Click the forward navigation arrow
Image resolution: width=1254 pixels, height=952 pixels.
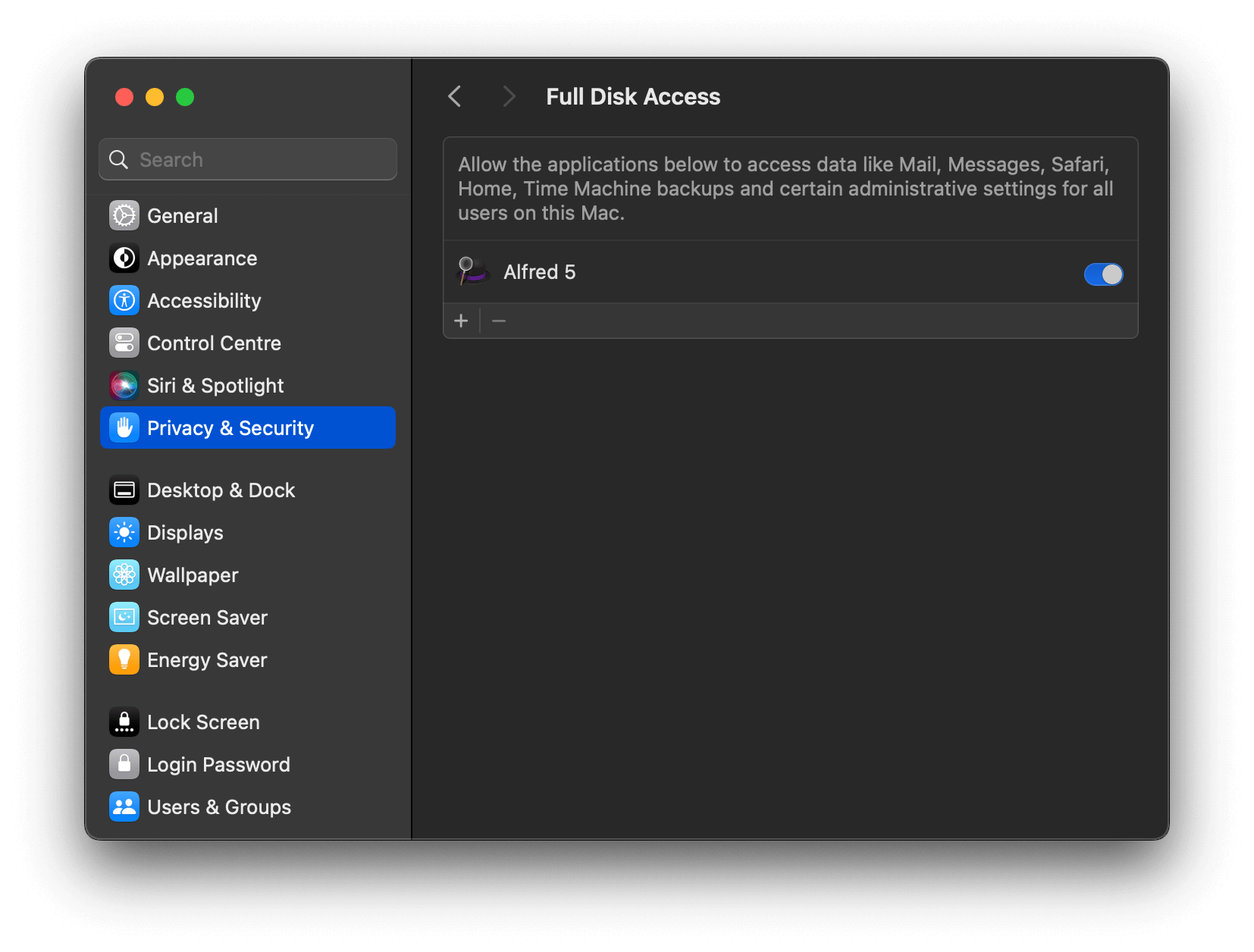tap(508, 96)
